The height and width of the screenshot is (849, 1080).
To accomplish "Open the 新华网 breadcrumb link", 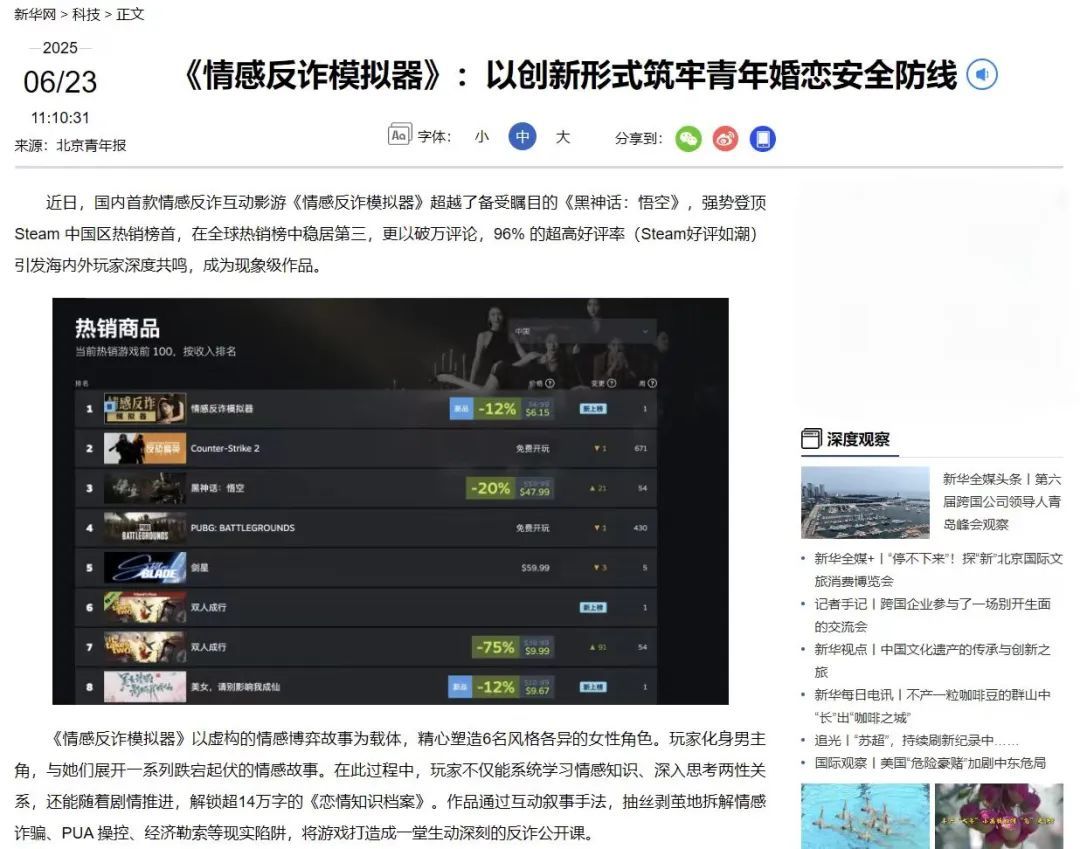I will tap(35, 14).
